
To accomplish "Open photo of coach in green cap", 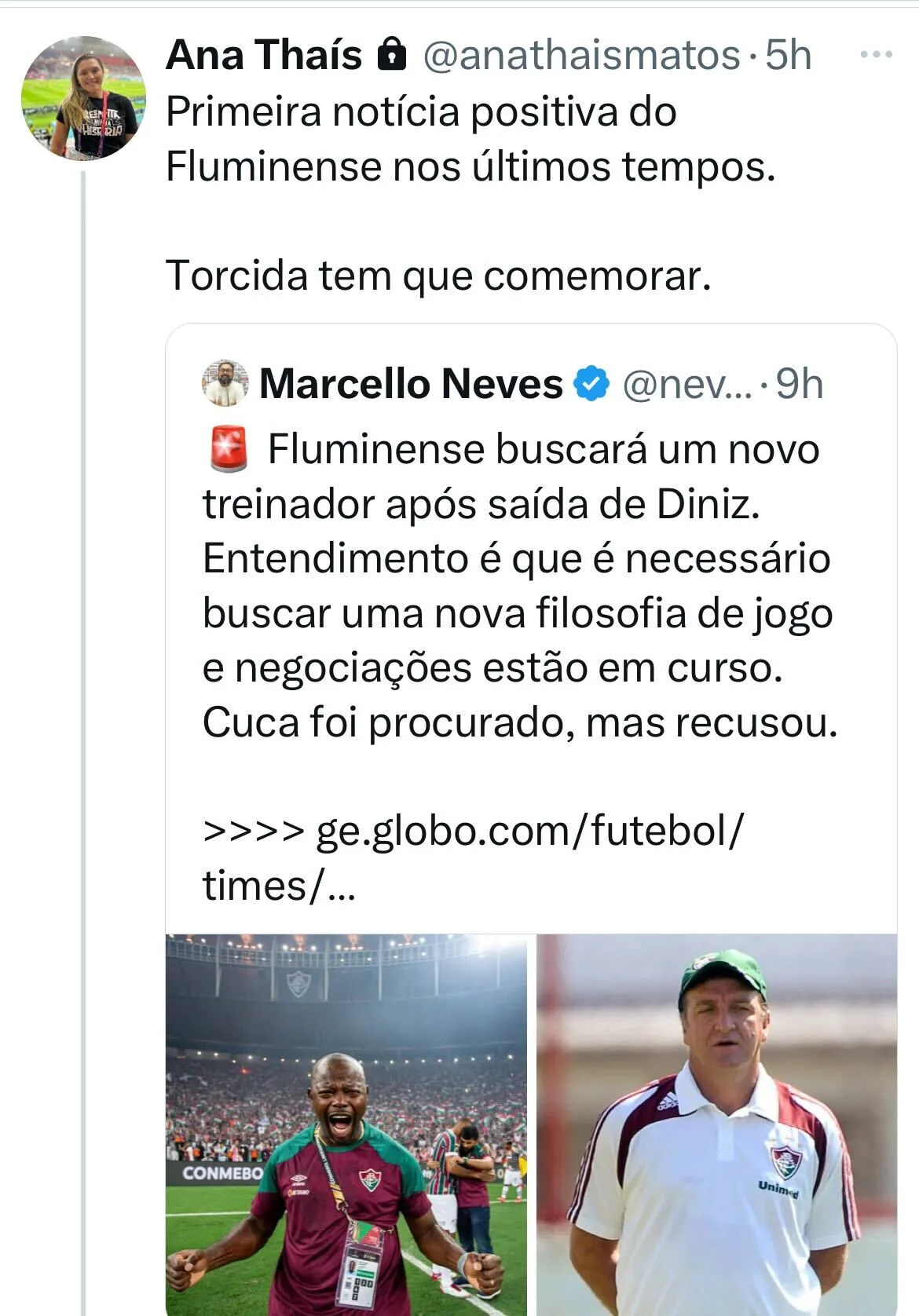I will pos(716,1123).
